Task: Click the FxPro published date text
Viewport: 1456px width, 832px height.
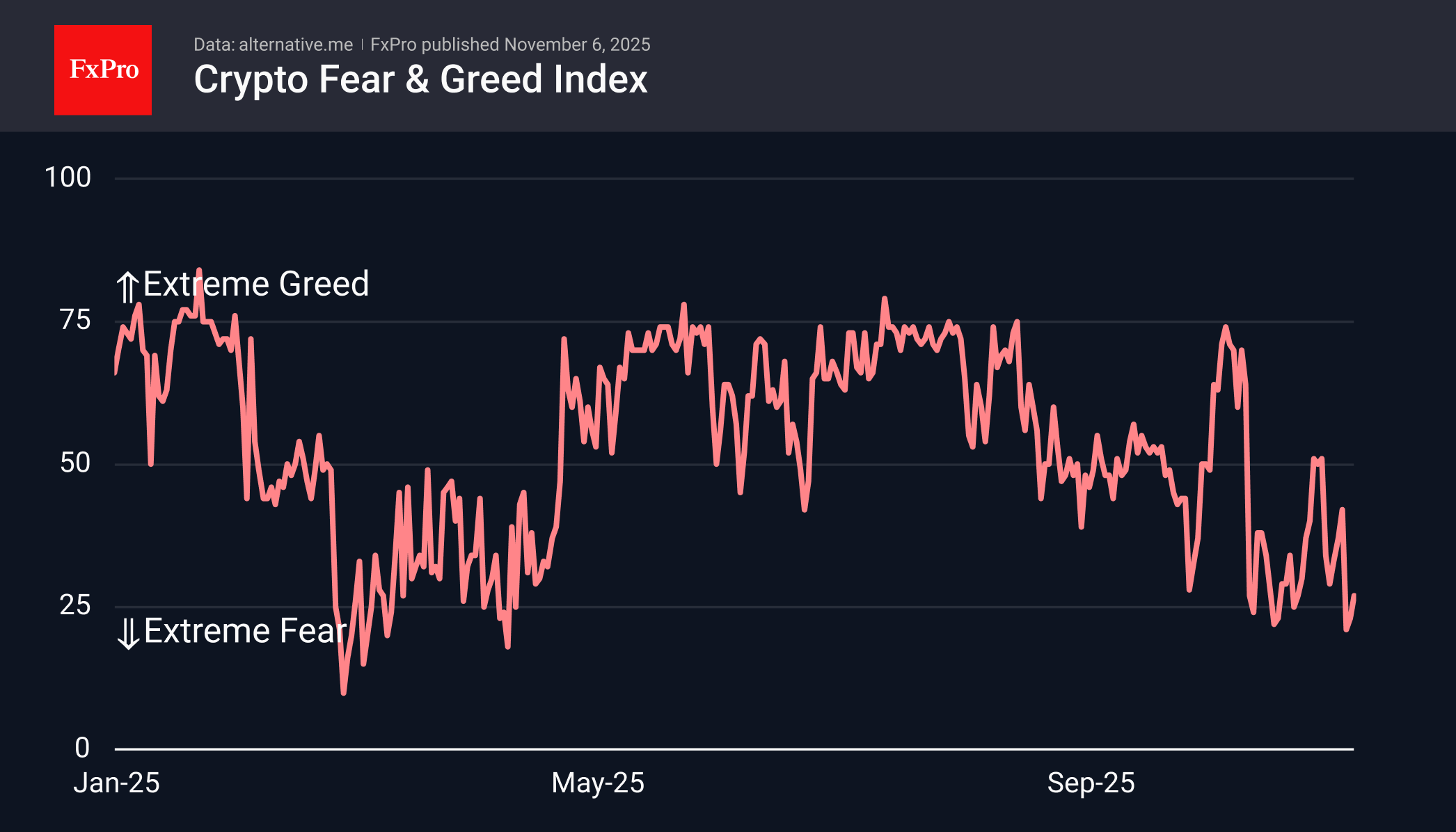Action: coord(510,45)
